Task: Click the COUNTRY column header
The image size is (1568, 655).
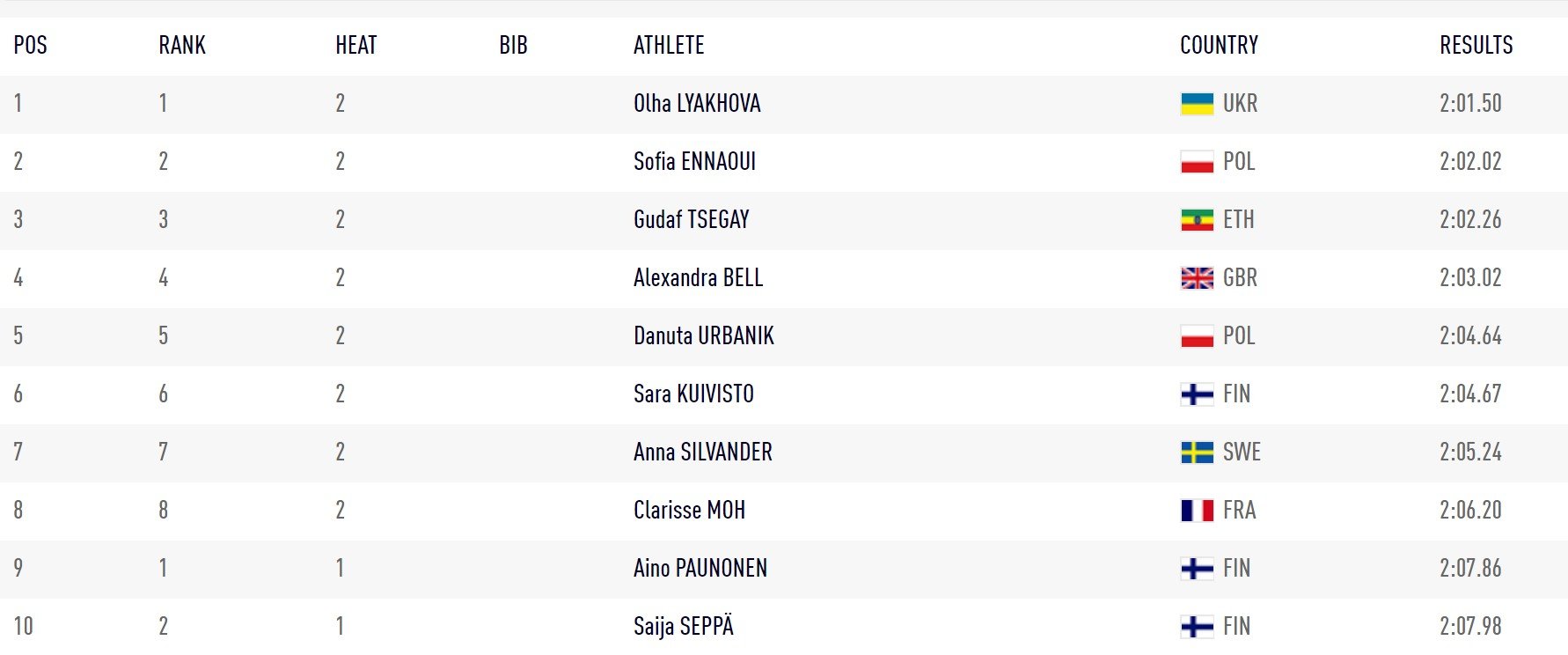Action: (x=1219, y=46)
